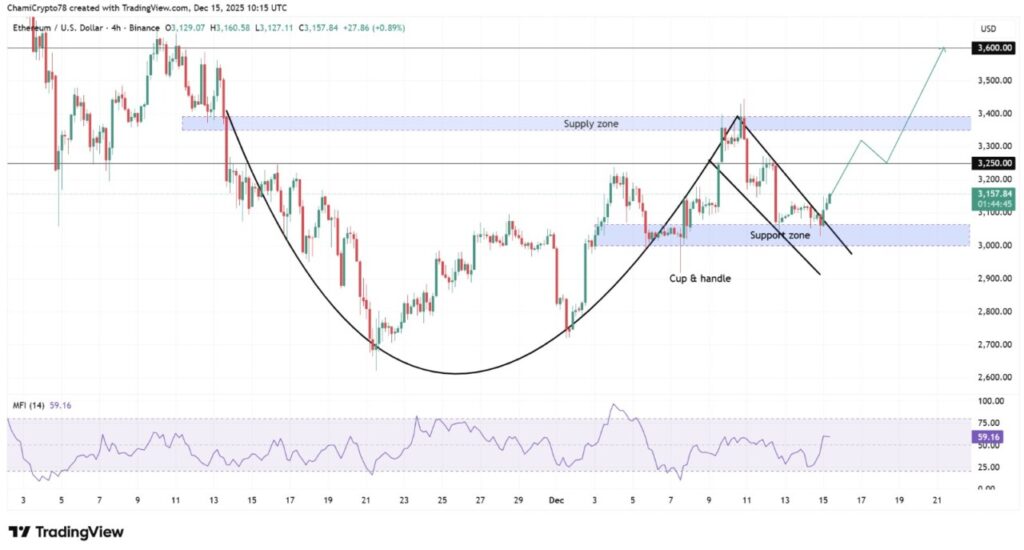1024x550 pixels.
Task: Select the Supply zone text label
Action: pos(591,124)
